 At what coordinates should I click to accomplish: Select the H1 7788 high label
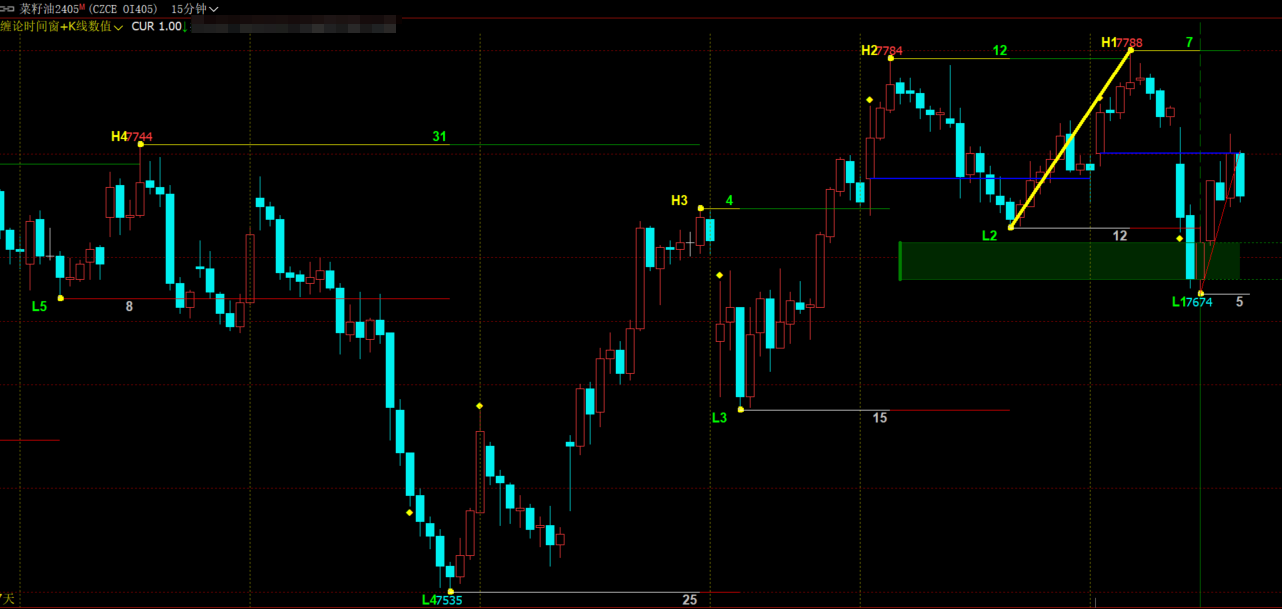pyautogui.click(x=1122, y=42)
